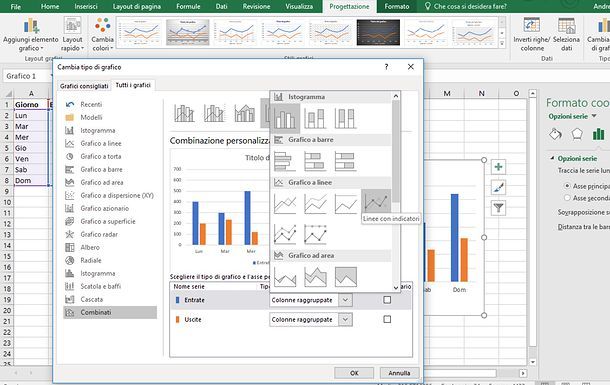The height and width of the screenshot is (385, 610).
Task: Open bar-chart series options tab in pane
Action: [x=598, y=135]
